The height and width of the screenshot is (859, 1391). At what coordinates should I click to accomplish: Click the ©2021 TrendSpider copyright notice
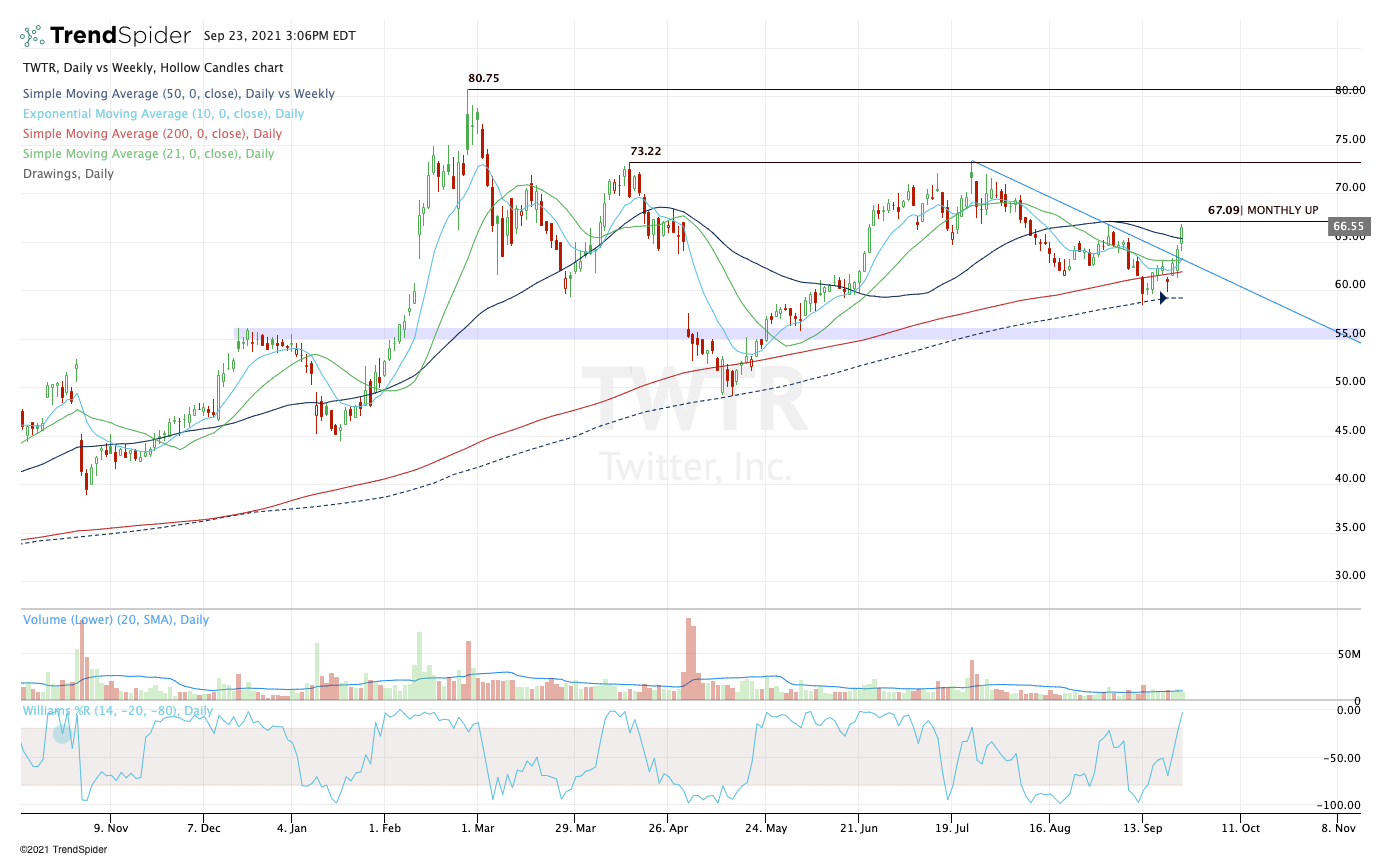tap(63, 849)
